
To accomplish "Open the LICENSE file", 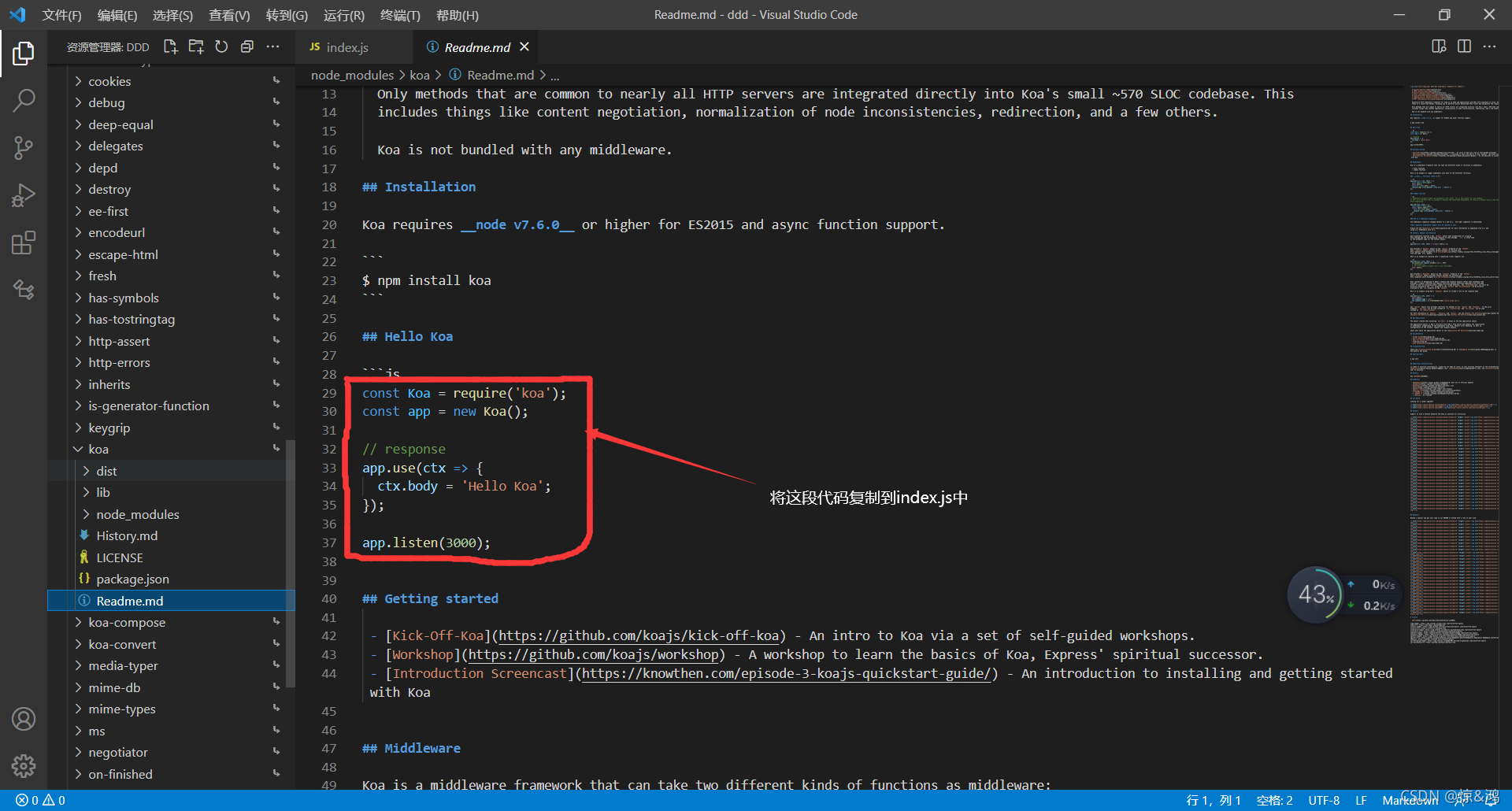I will [x=171, y=557].
